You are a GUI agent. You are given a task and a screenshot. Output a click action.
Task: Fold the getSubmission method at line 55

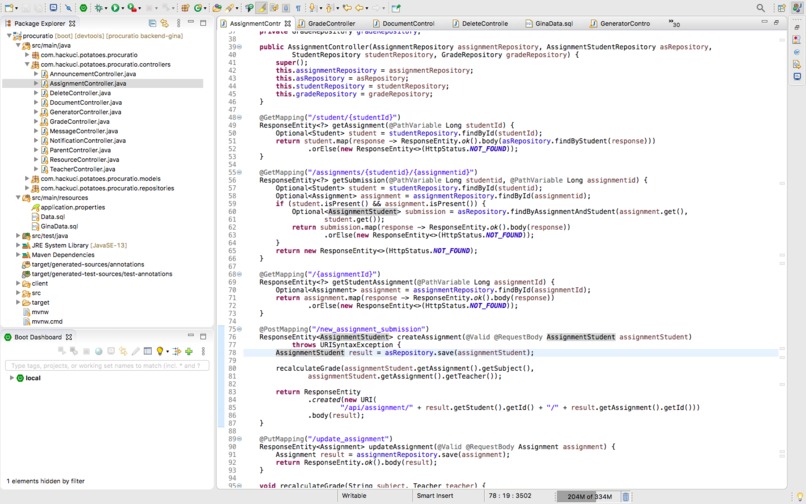click(239, 172)
